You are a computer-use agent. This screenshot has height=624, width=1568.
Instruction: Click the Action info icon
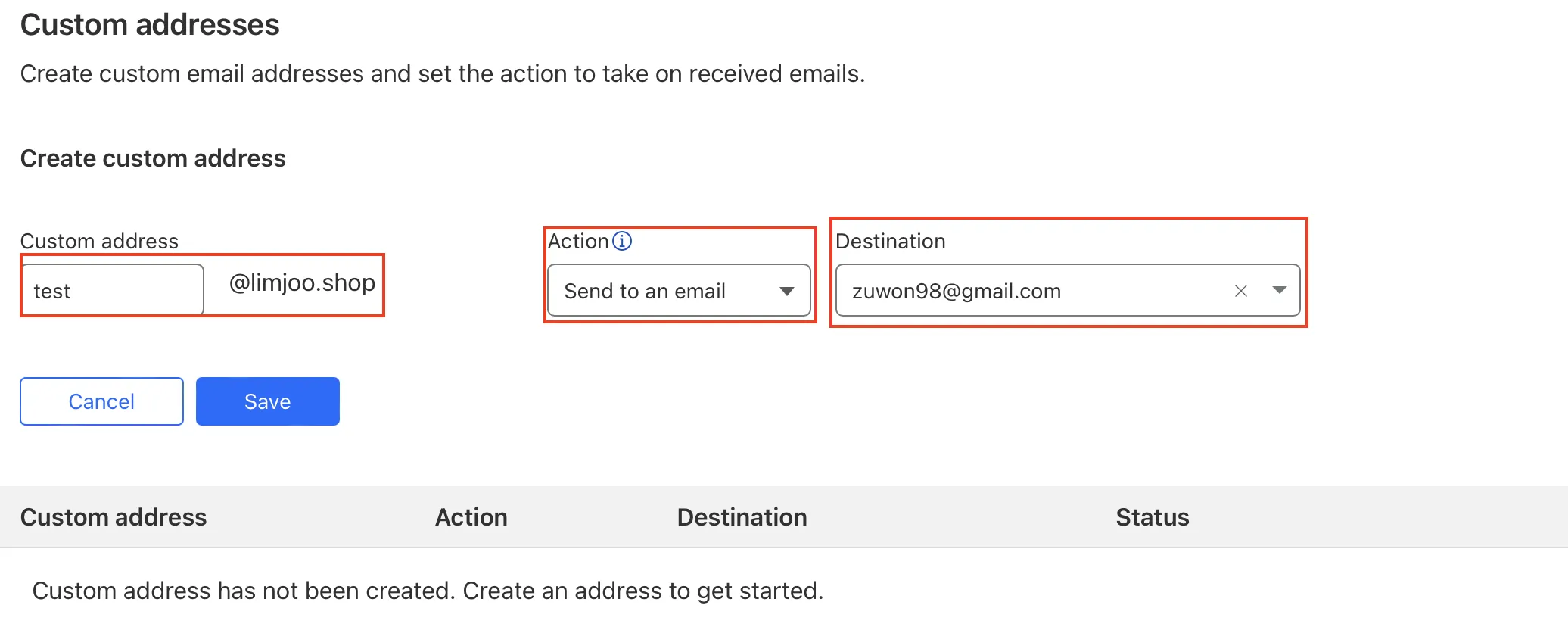coord(622,241)
